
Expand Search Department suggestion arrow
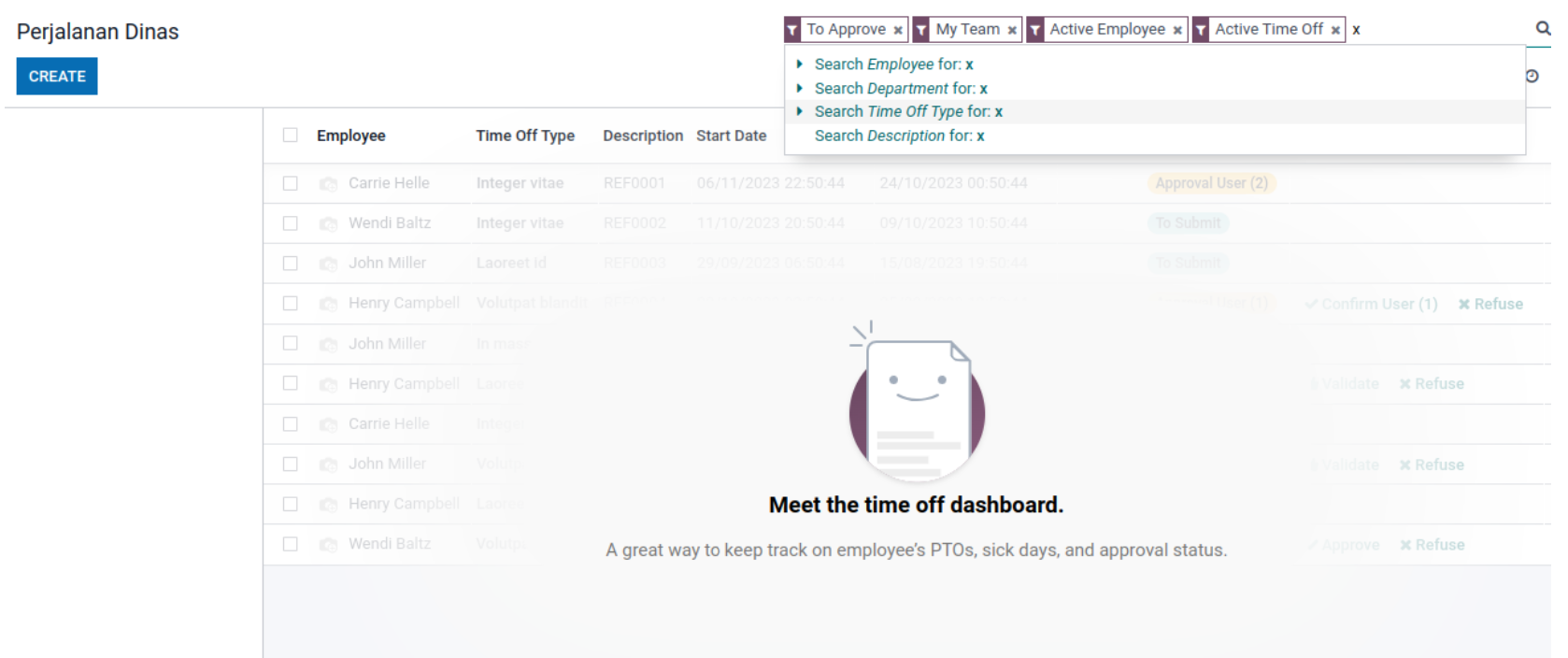[x=799, y=88]
